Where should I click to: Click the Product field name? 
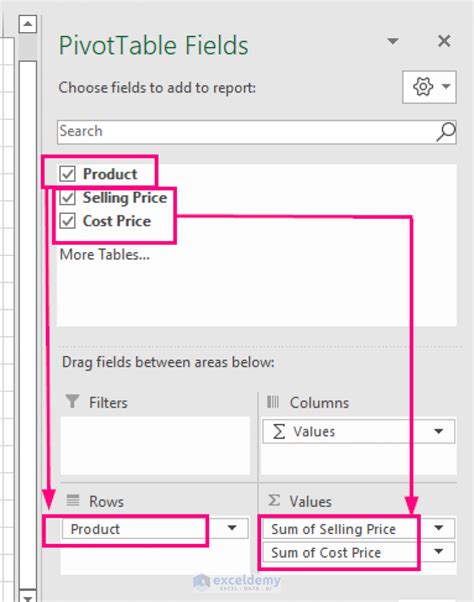coord(110,174)
